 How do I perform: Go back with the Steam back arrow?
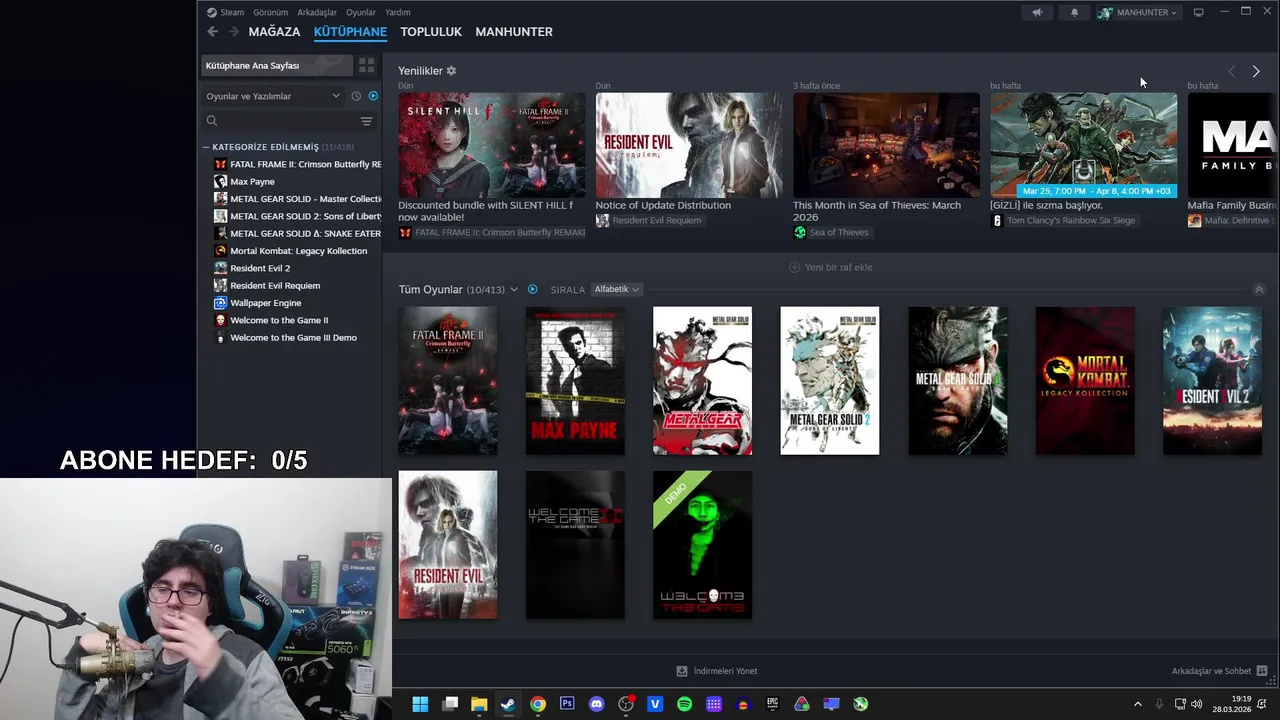pyautogui.click(x=212, y=32)
